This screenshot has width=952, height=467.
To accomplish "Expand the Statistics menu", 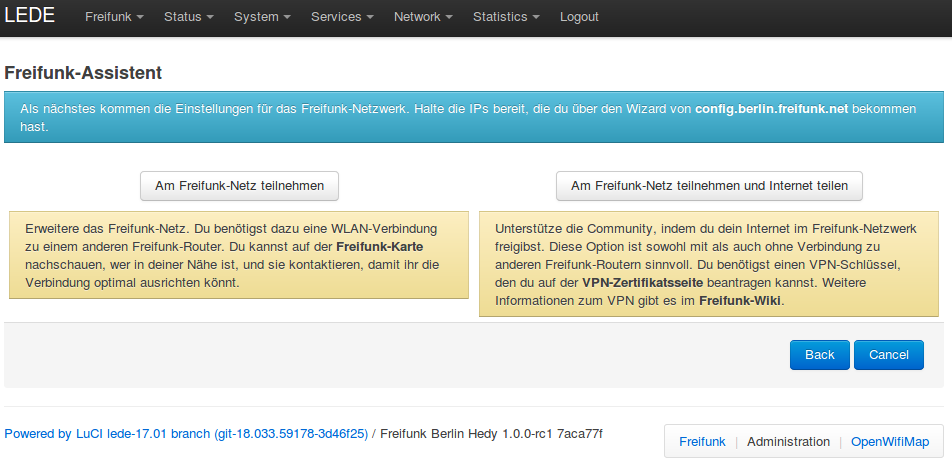I will click(x=506, y=17).
